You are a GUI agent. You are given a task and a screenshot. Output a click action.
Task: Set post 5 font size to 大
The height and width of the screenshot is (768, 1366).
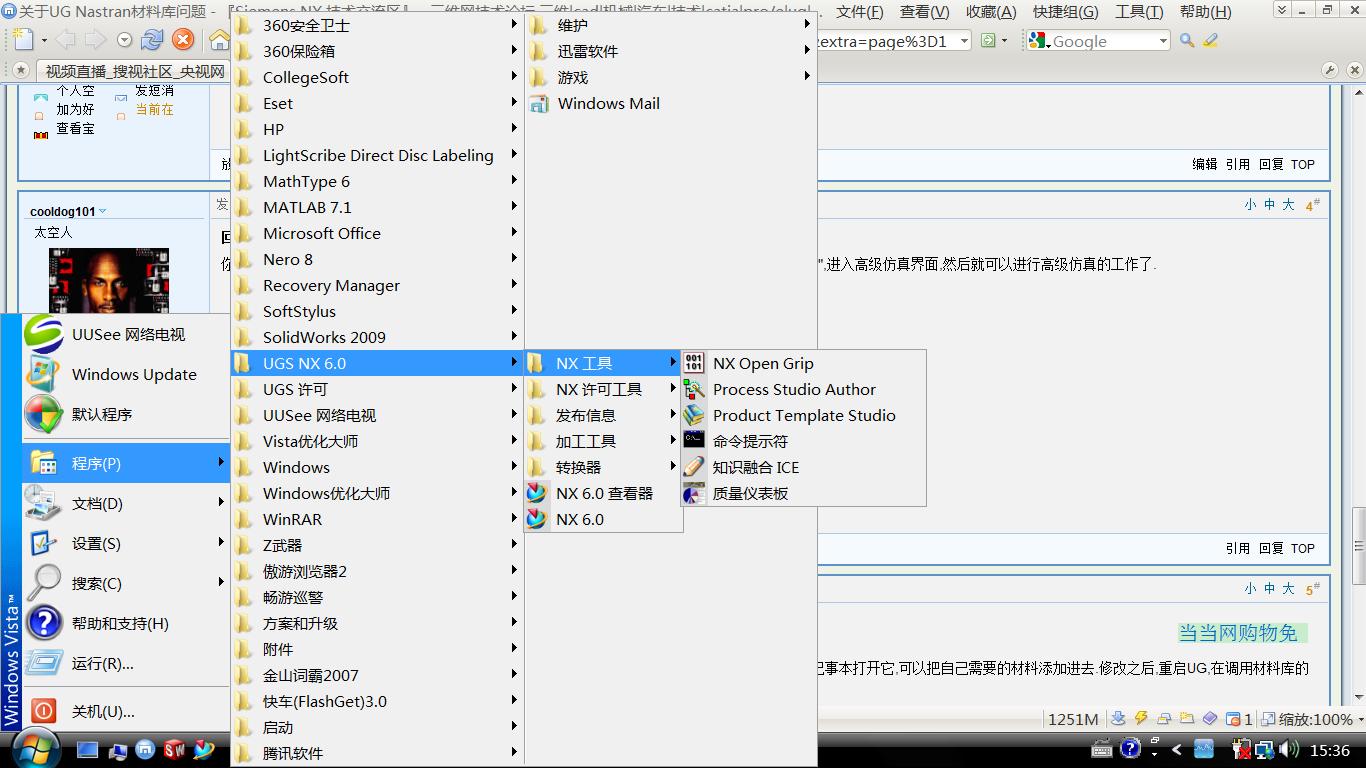1288,589
